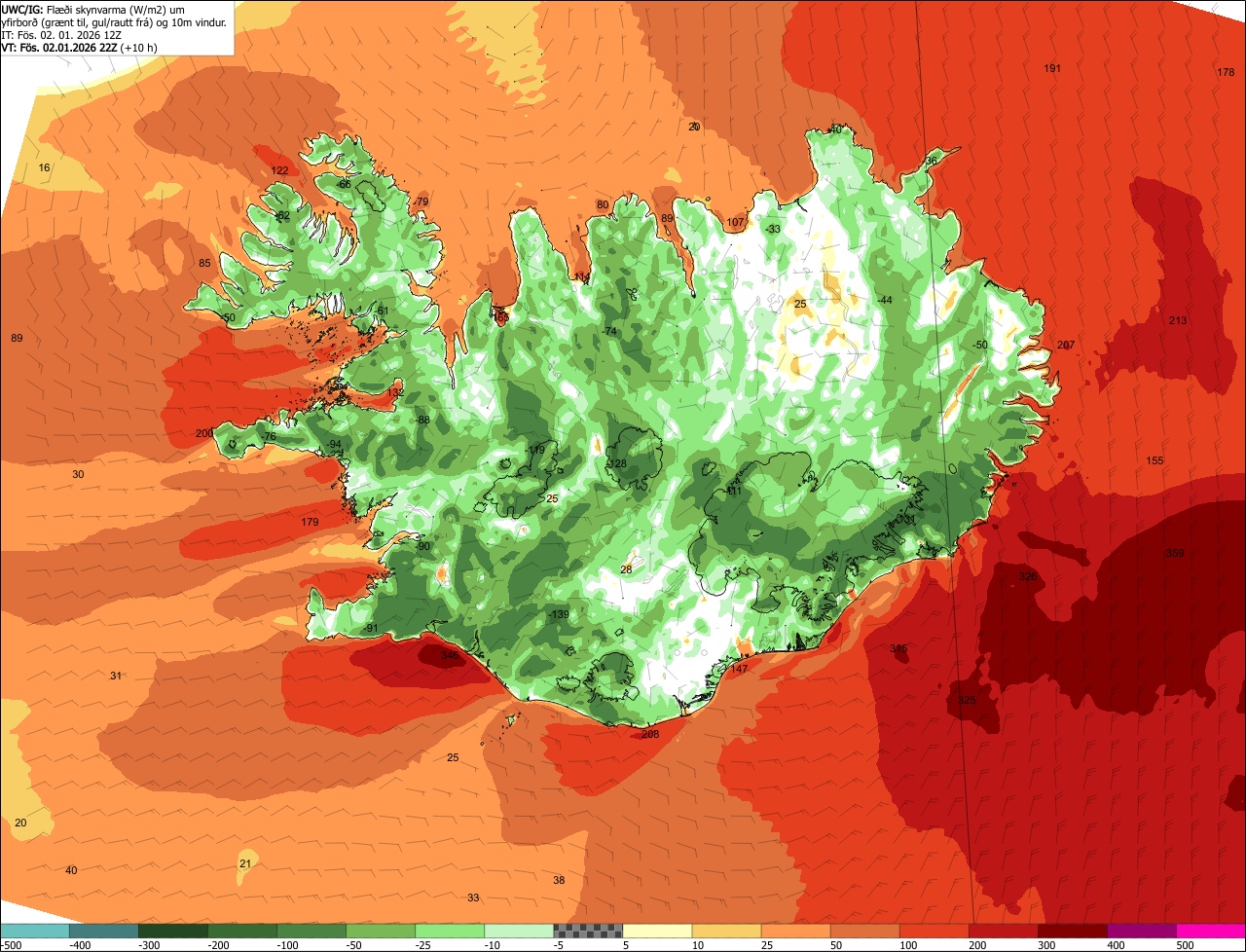Image resolution: width=1246 pixels, height=952 pixels.
Task: Click the map value 346
Action: click(x=449, y=655)
